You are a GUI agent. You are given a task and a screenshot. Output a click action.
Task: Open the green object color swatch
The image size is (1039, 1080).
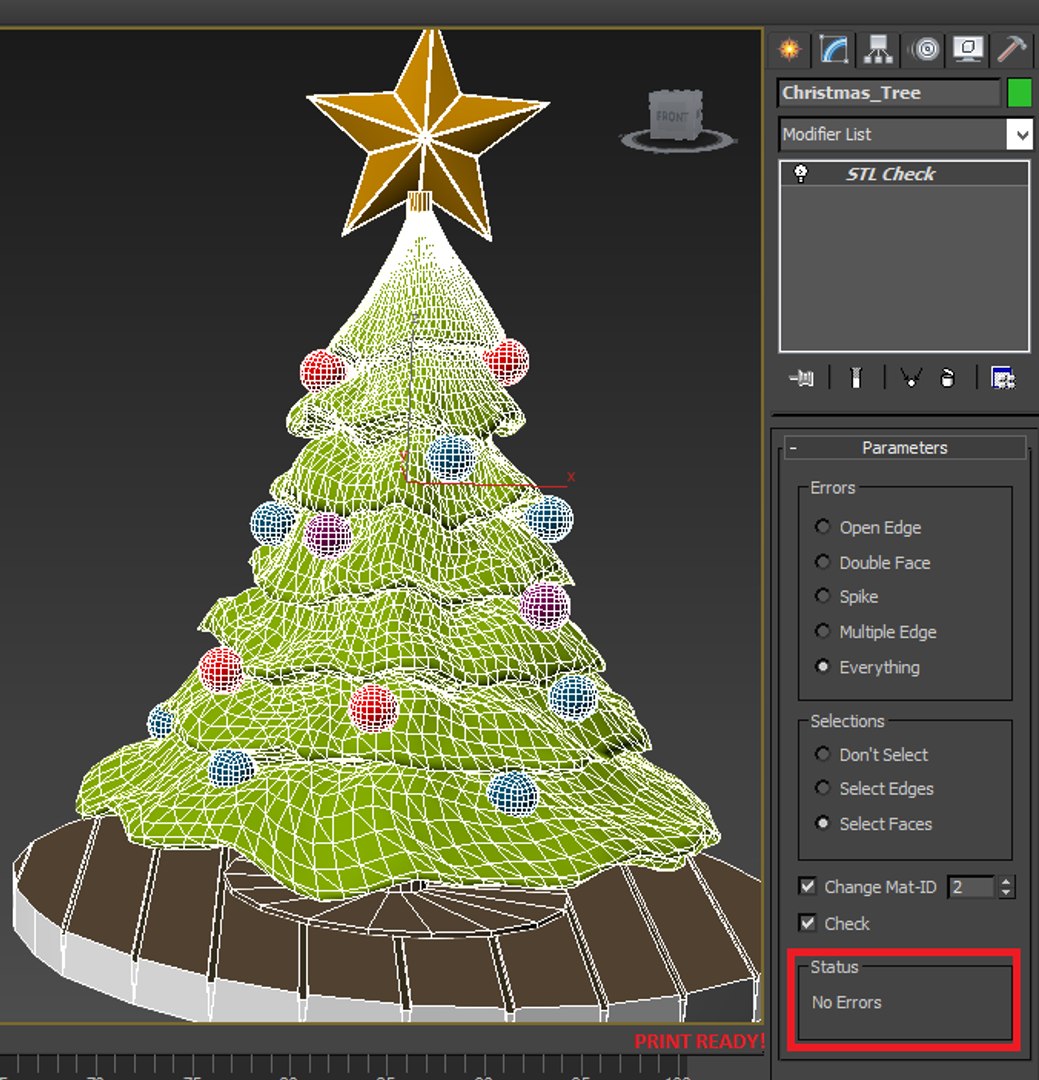pyautogui.click(x=1019, y=92)
